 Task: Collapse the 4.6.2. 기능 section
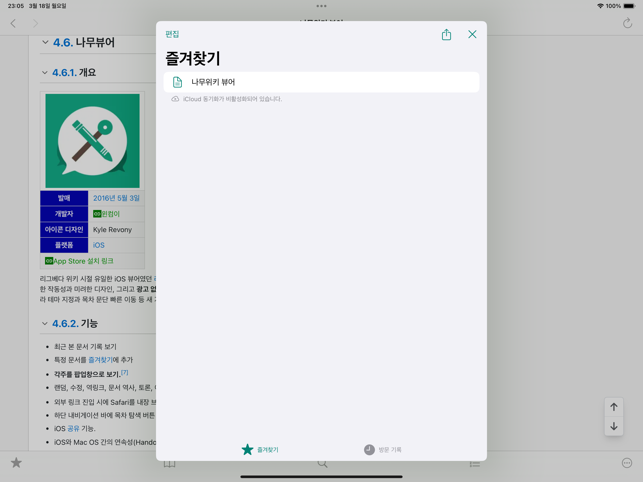pos(45,324)
